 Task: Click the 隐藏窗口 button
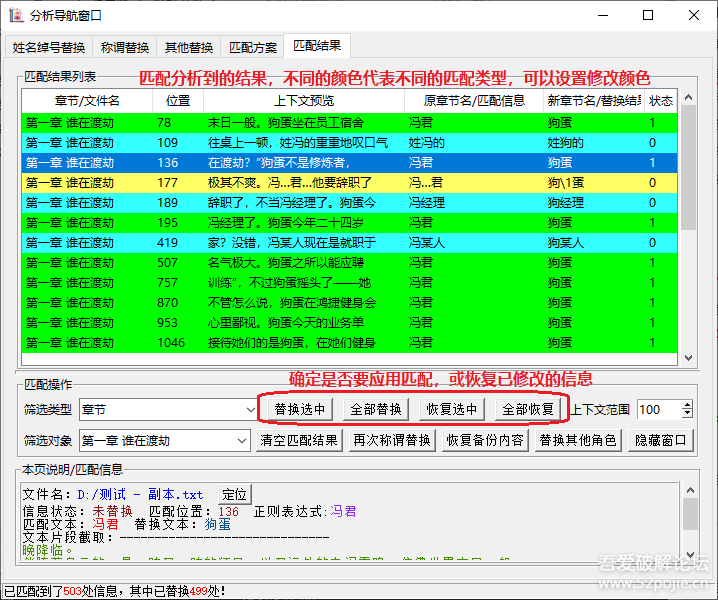(661, 440)
